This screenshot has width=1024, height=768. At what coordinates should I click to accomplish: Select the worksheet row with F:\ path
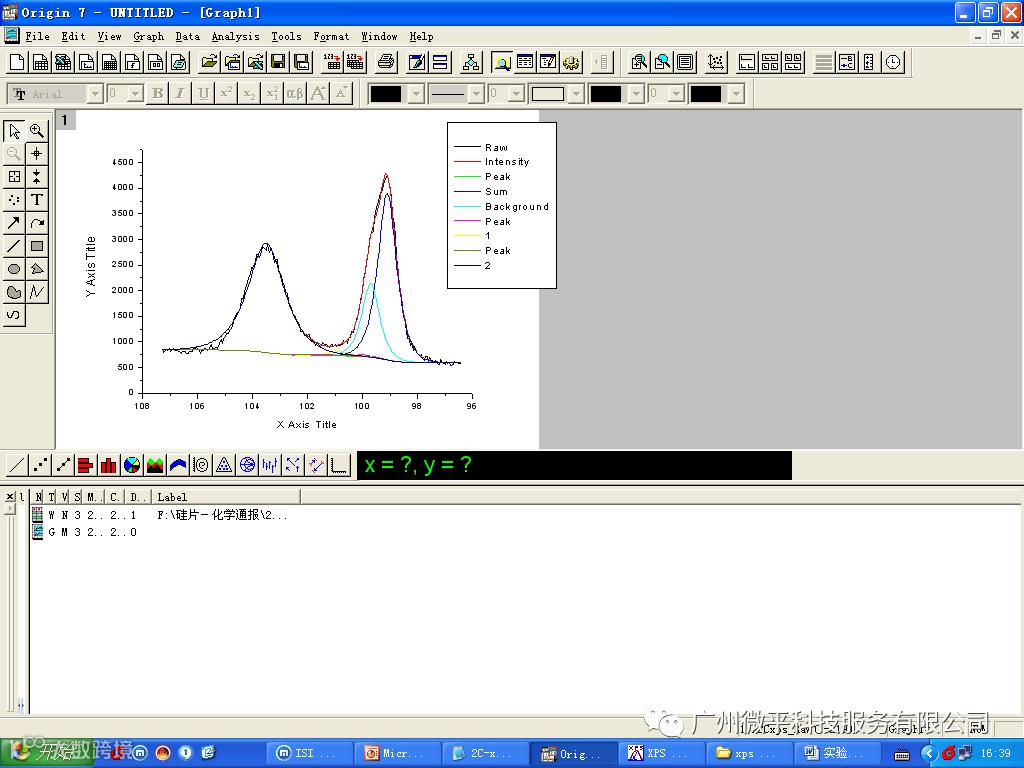point(161,515)
